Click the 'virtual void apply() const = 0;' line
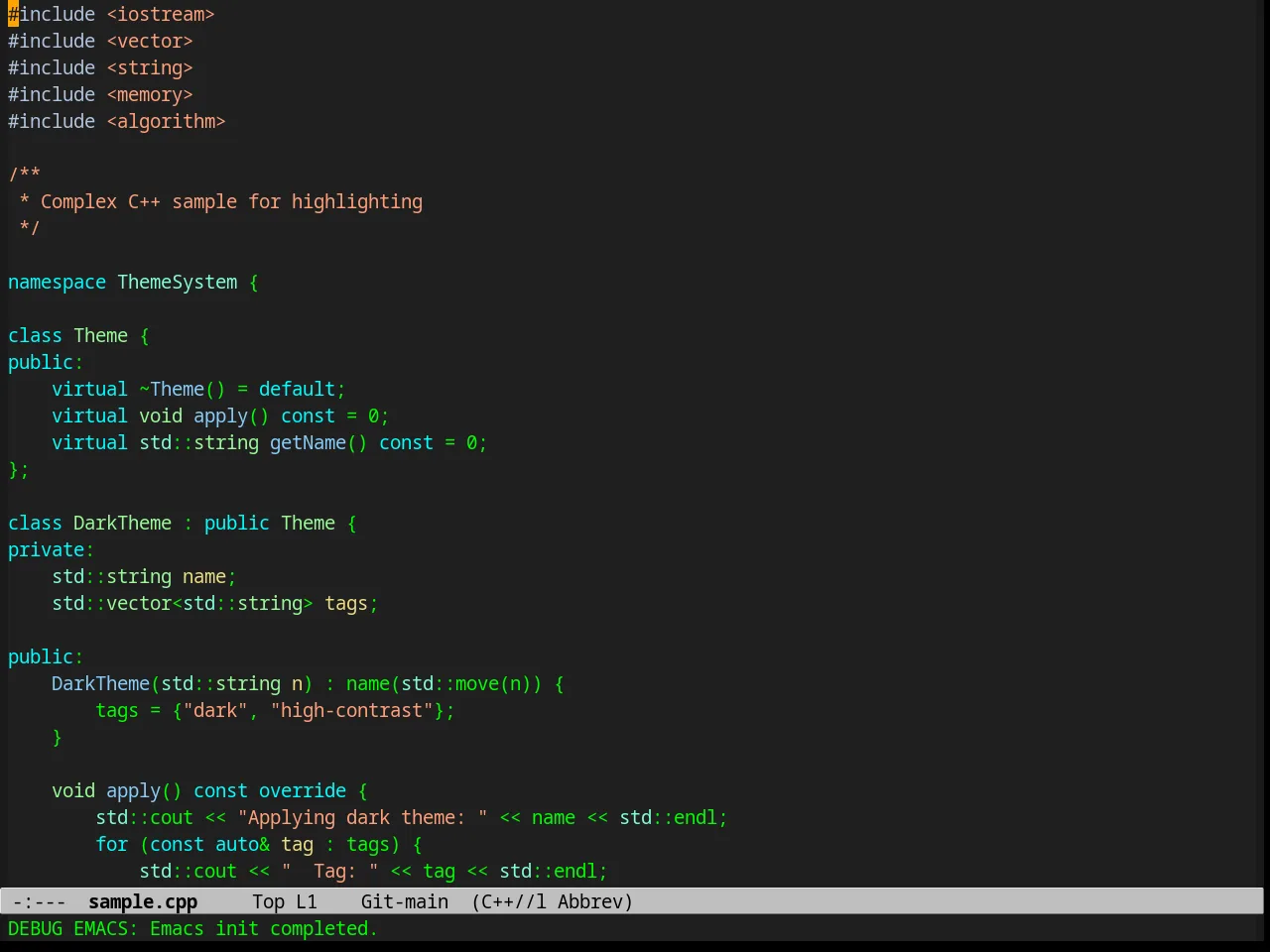This screenshot has height=952, width=1270. coord(220,416)
